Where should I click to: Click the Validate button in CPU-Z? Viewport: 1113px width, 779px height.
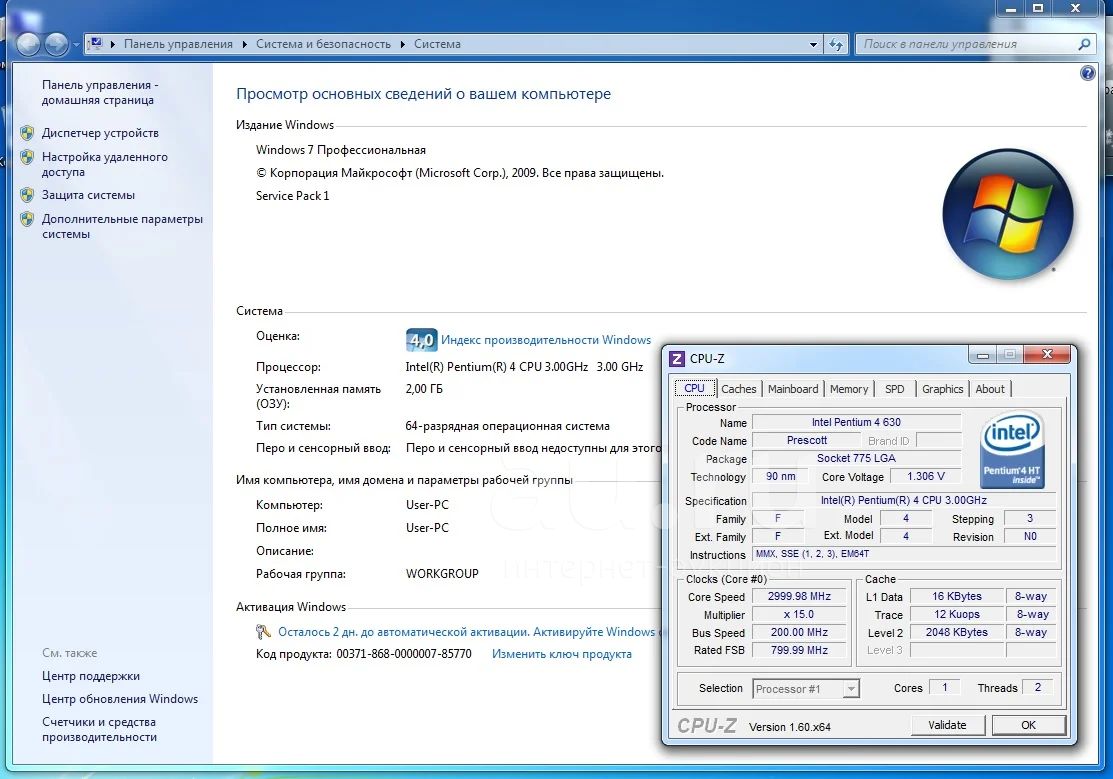pyautogui.click(x=948, y=725)
